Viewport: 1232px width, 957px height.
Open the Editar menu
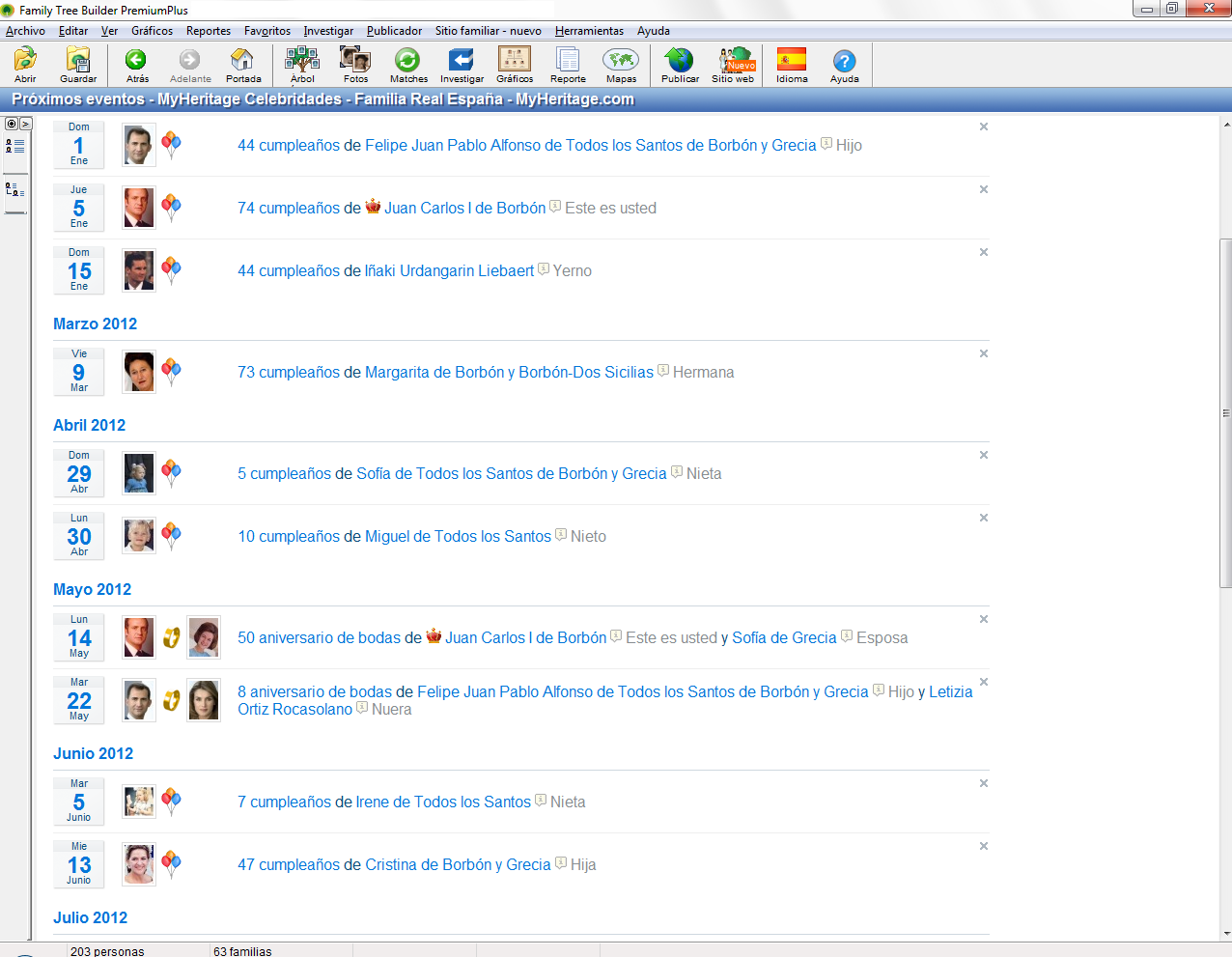click(73, 31)
